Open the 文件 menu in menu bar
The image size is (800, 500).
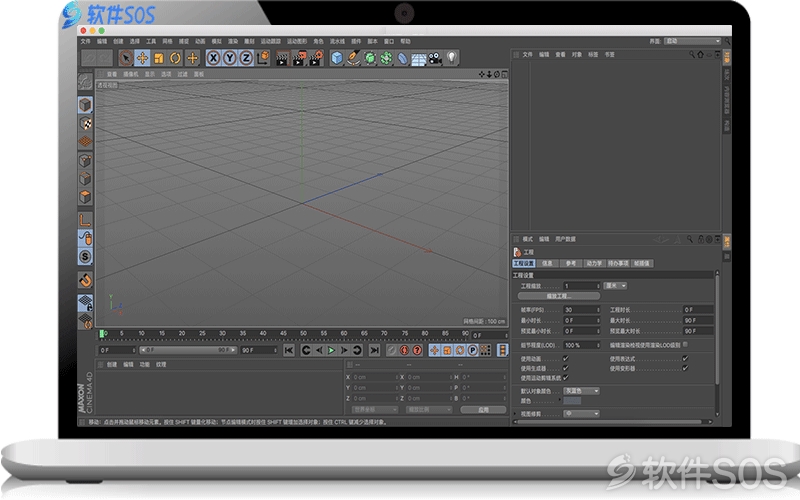[x=86, y=41]
